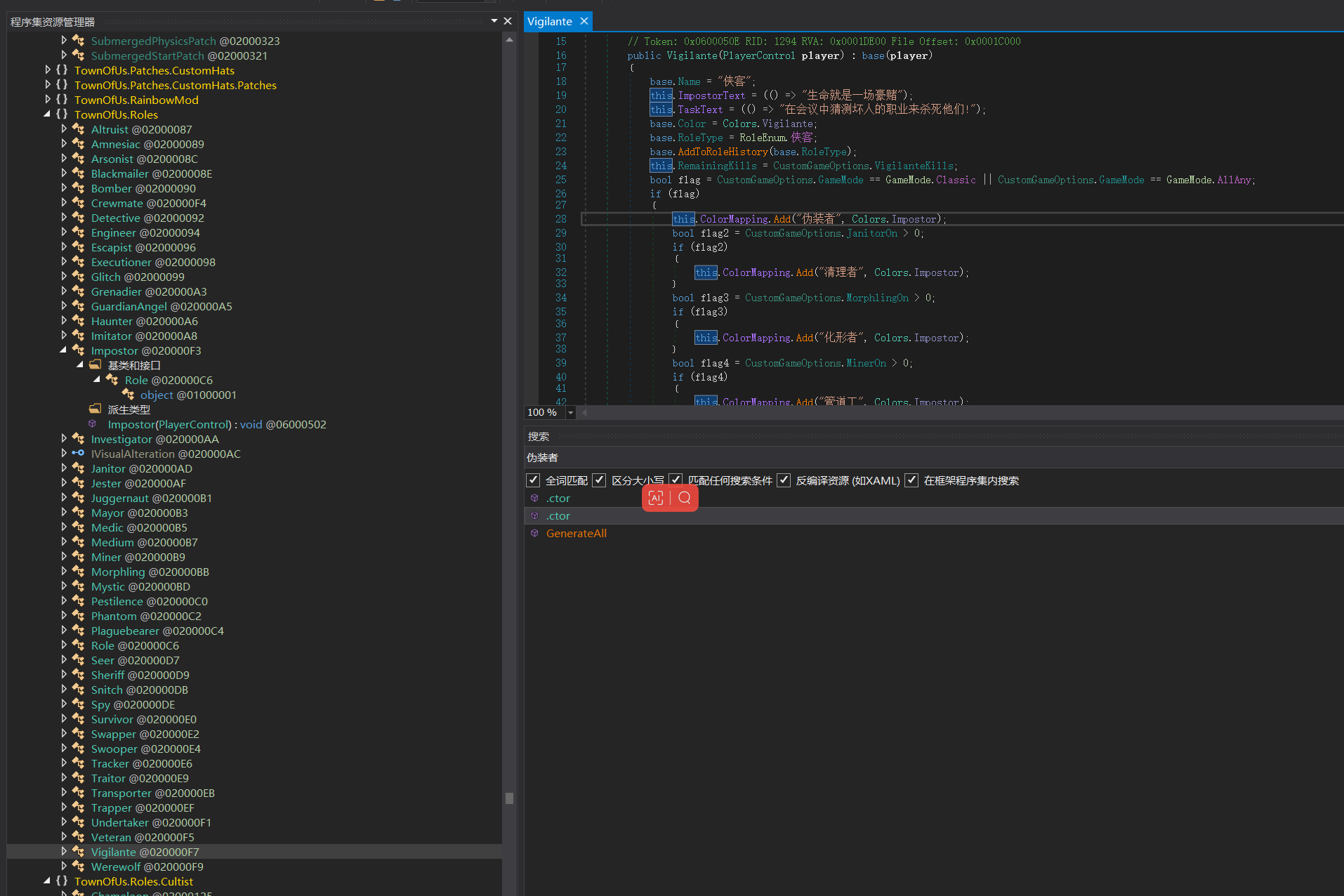Click the class icon beside Engineer

[x=78, y=232]
